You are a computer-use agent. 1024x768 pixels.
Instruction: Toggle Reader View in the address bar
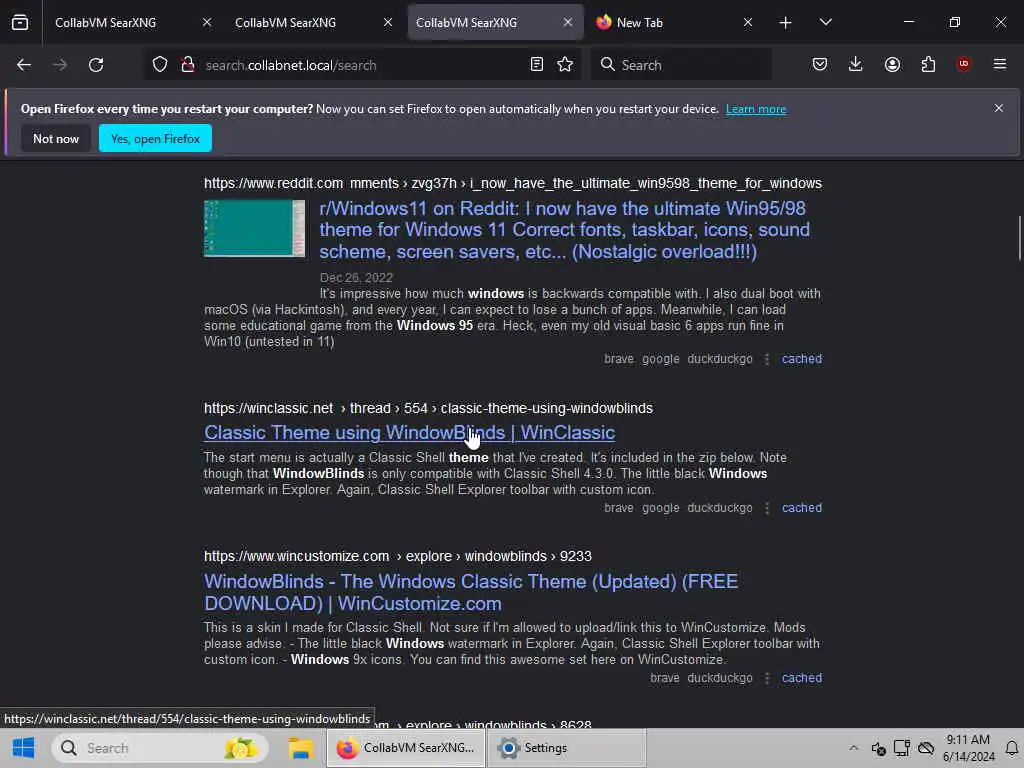point(536,65)
